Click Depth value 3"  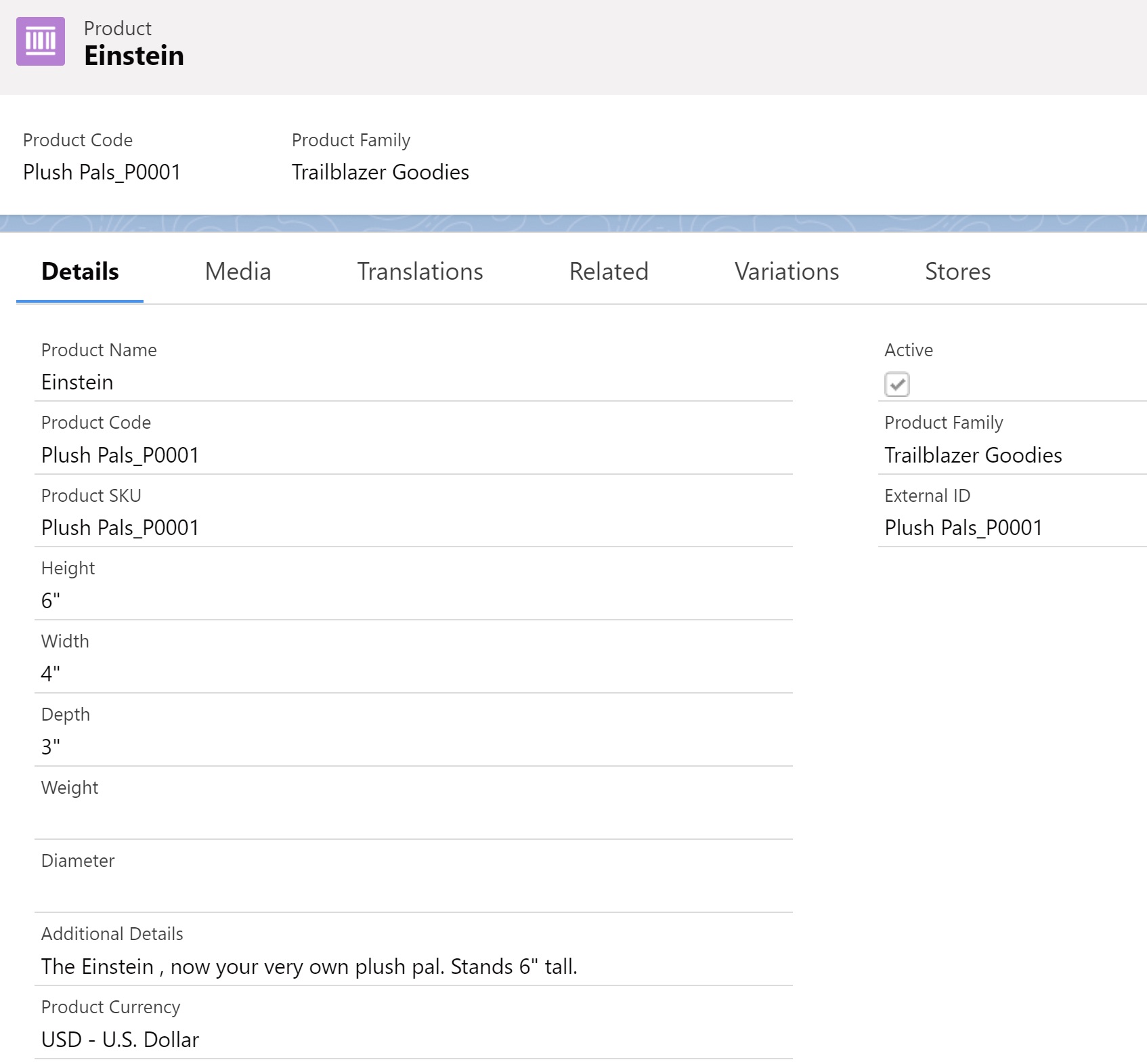point(51,747)
